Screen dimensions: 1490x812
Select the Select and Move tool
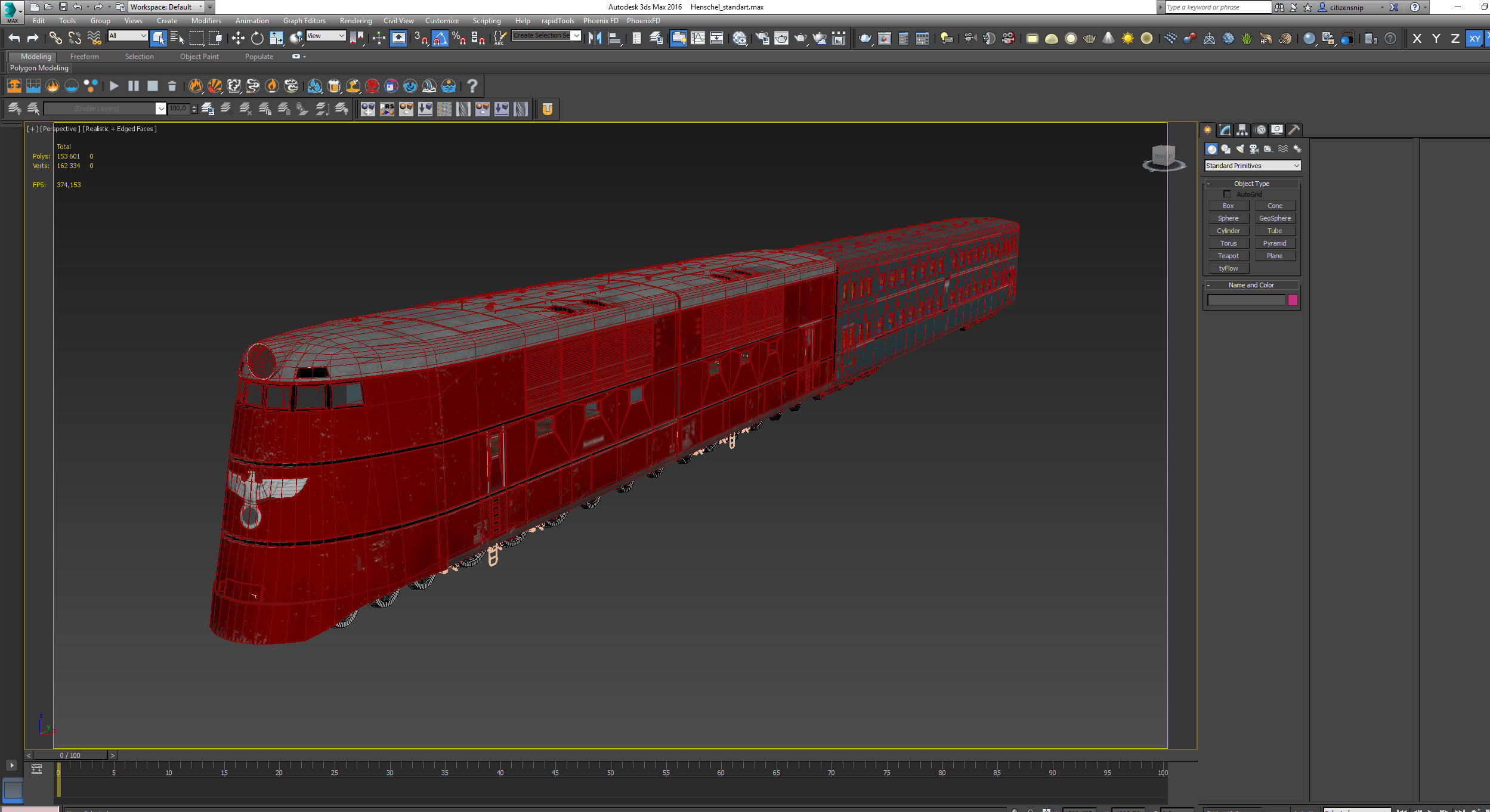[x=238, y=38]
